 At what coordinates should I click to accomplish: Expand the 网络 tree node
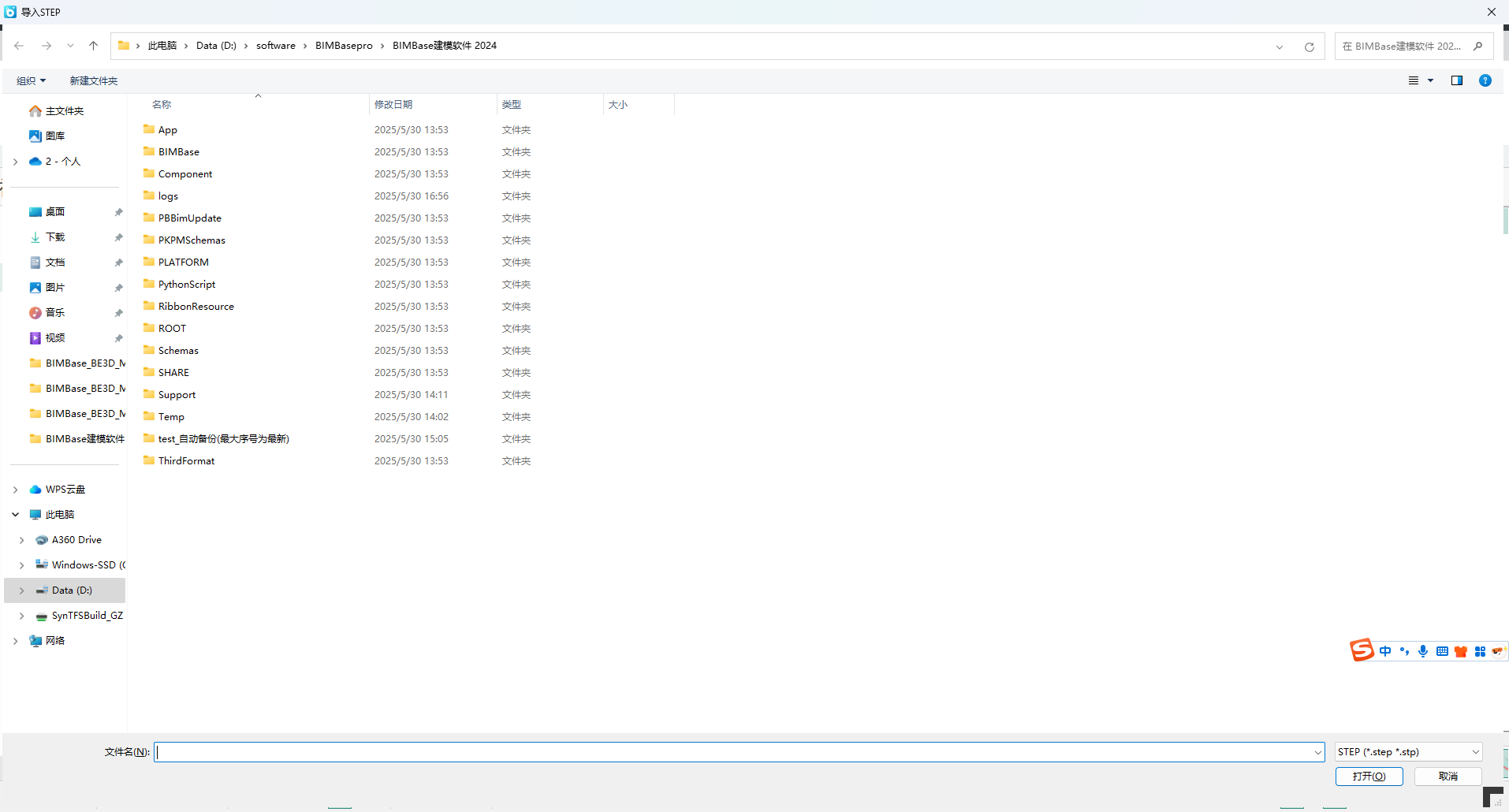coord(15,641)
